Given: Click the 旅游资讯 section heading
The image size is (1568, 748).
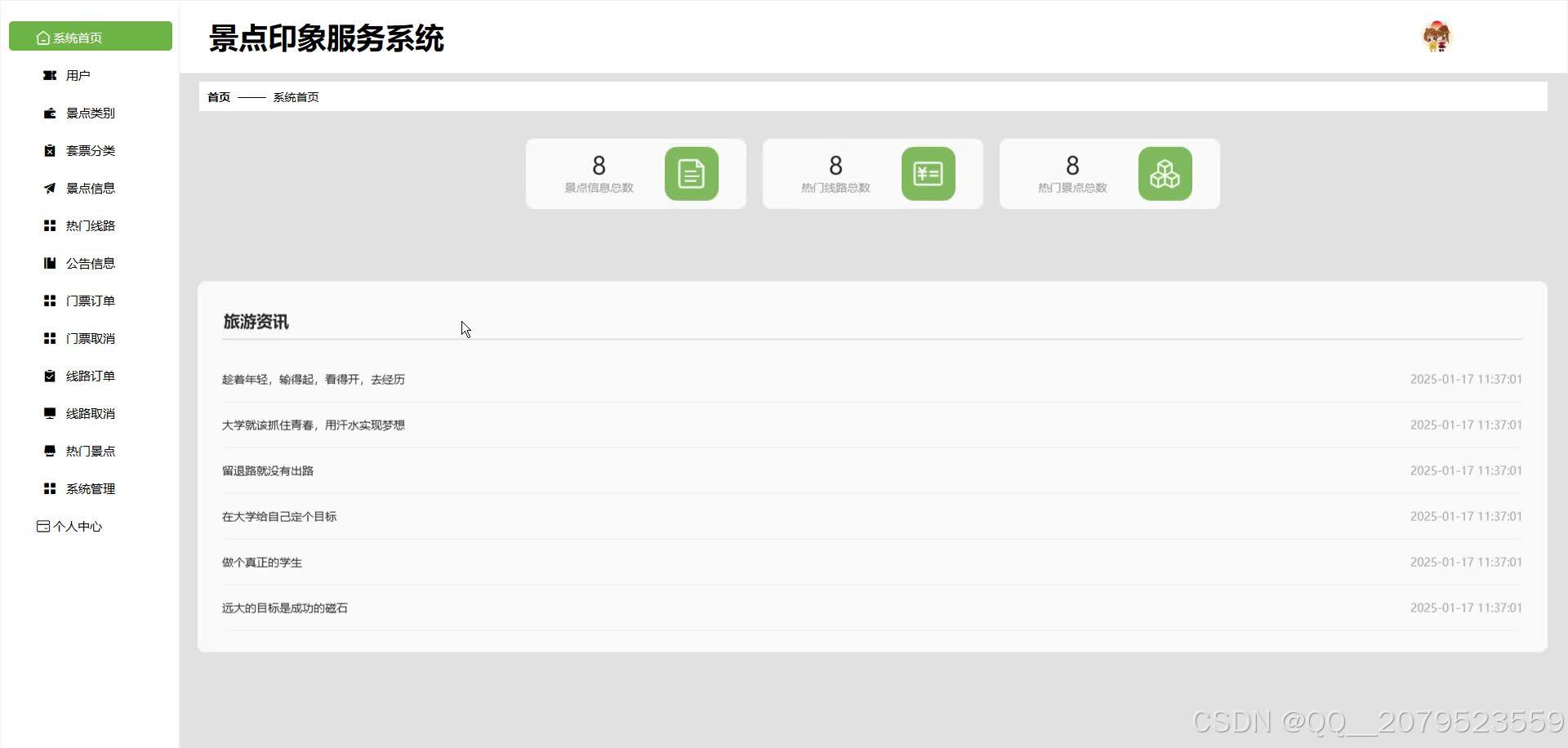Looking at the screenshot, I should 256,322.
